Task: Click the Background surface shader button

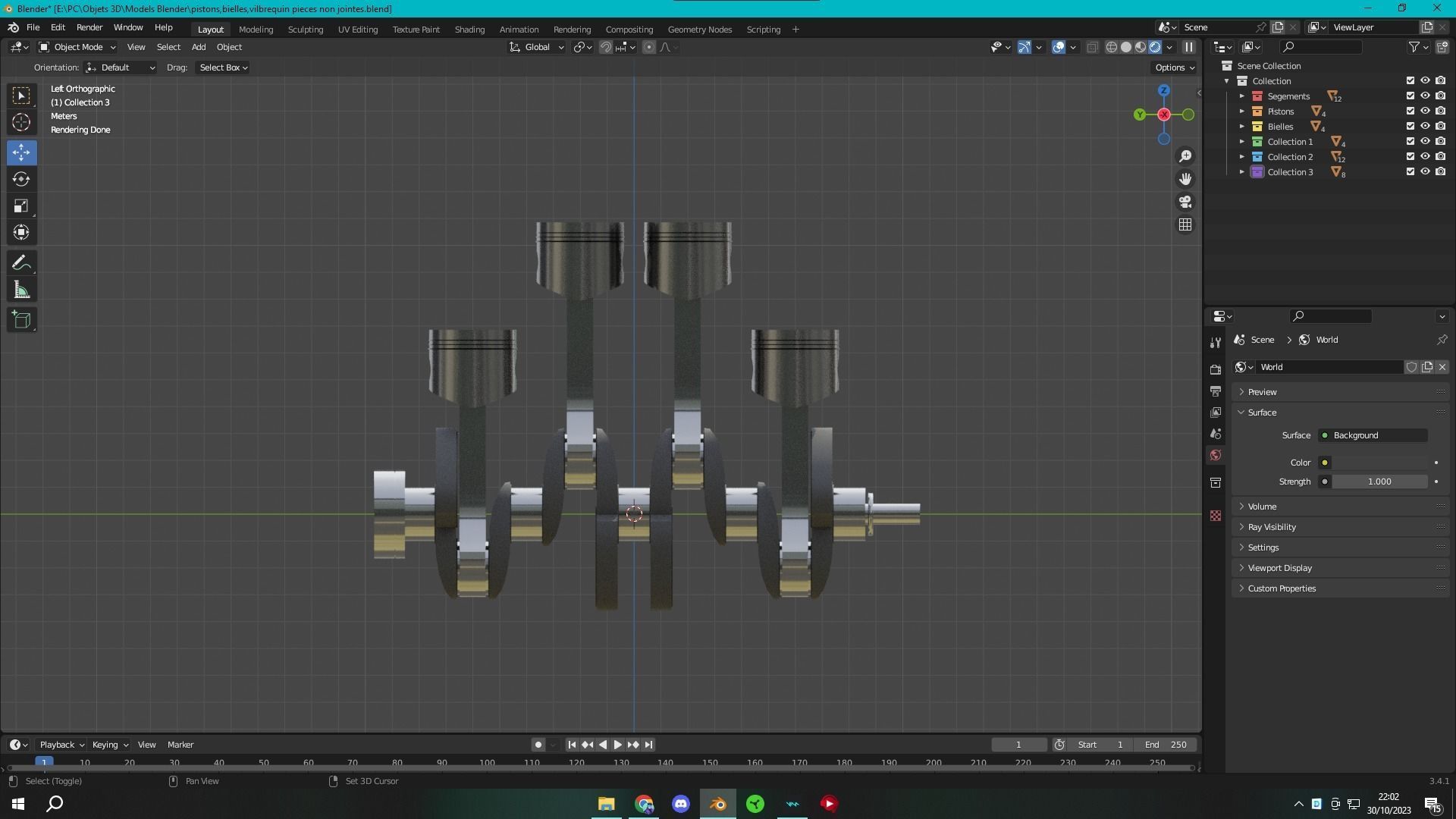Action: (1373, 435)
